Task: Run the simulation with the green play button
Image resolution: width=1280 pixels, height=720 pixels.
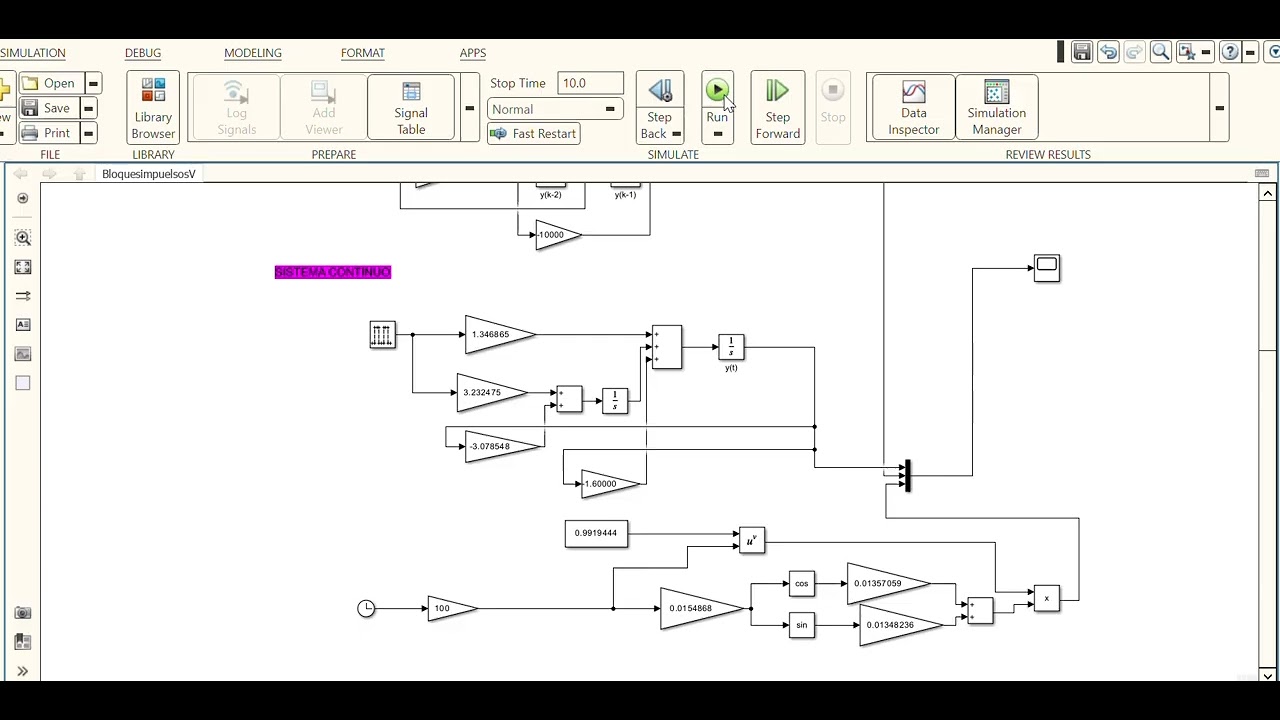Action: pyautogui.click(x=717, y=92)
